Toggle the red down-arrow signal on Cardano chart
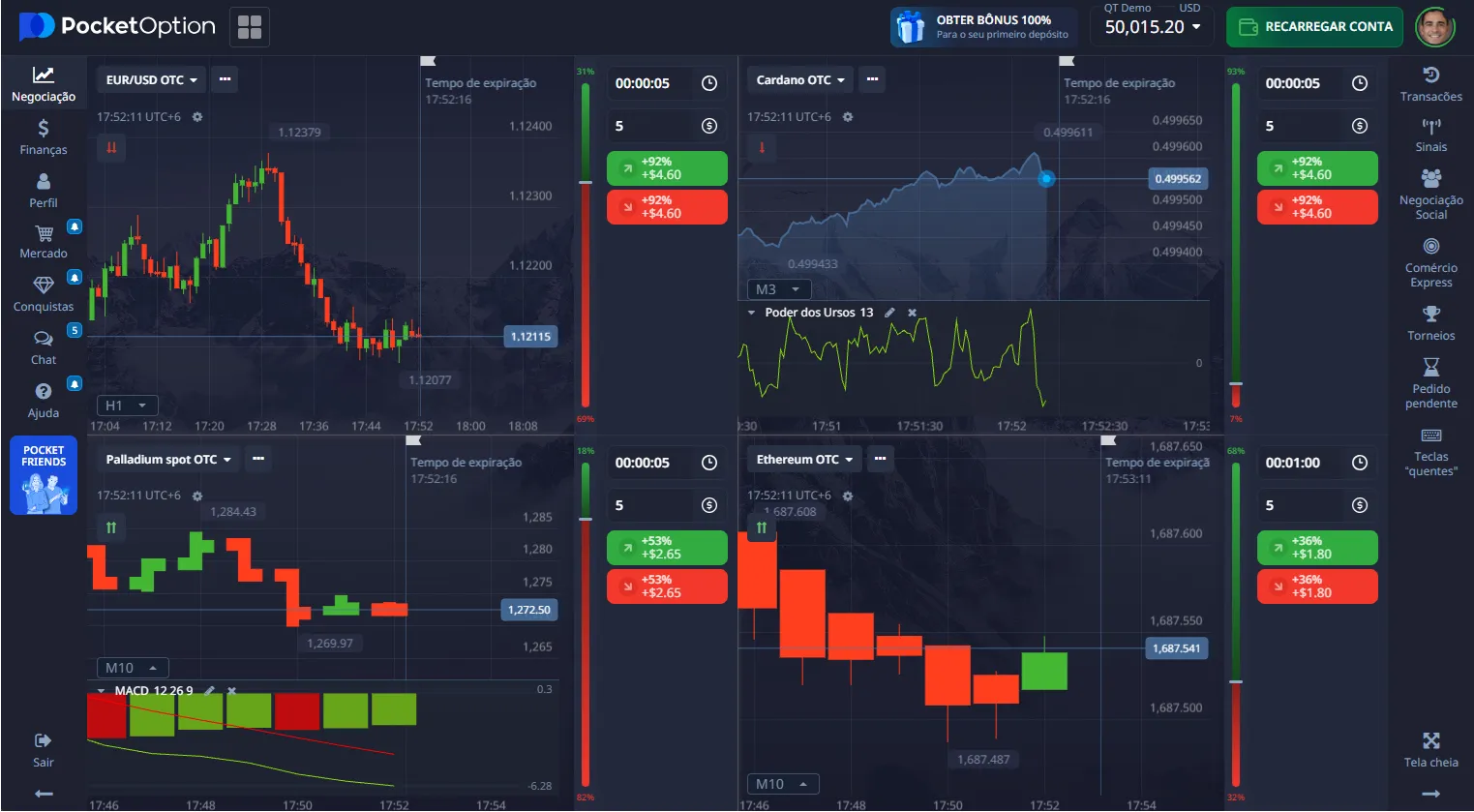The image size is (1474, 812). 762,148
